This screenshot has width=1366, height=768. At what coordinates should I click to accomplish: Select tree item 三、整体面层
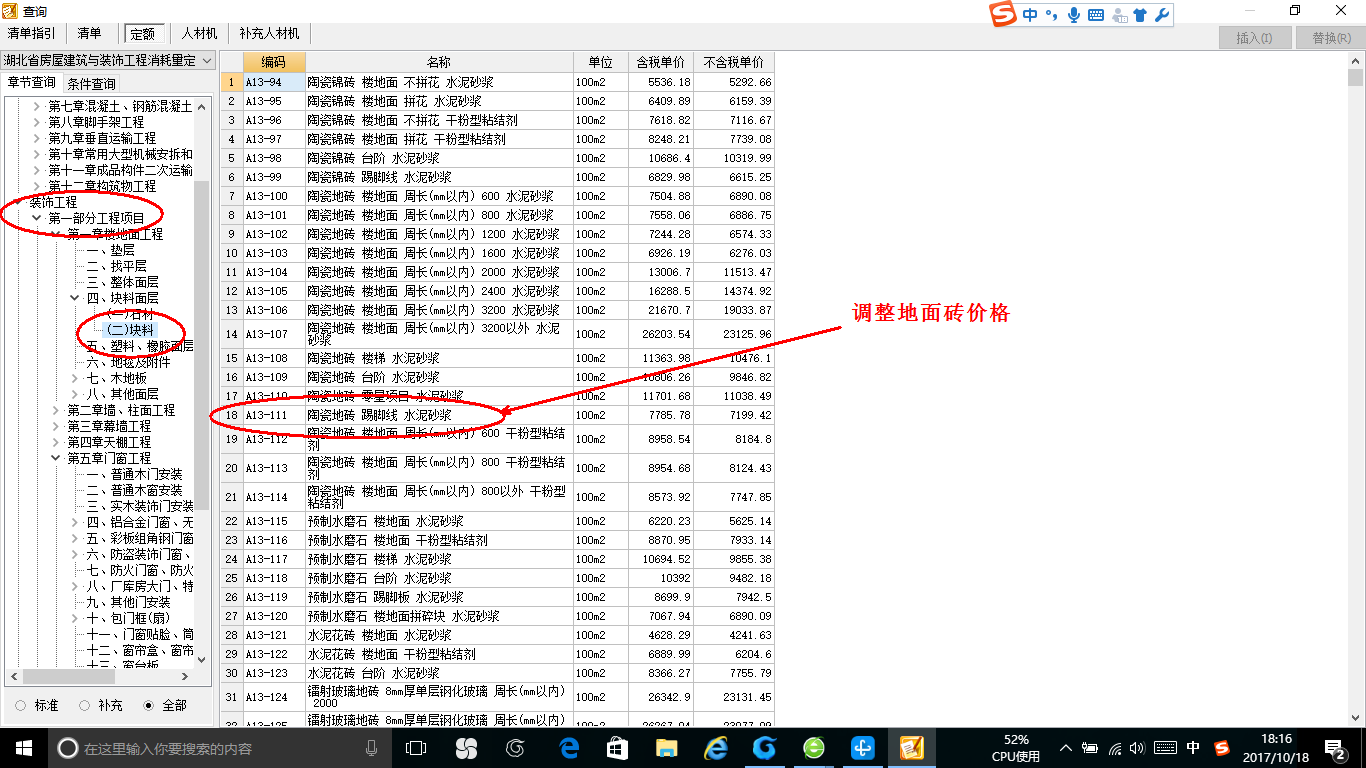(x=122, y=282)
